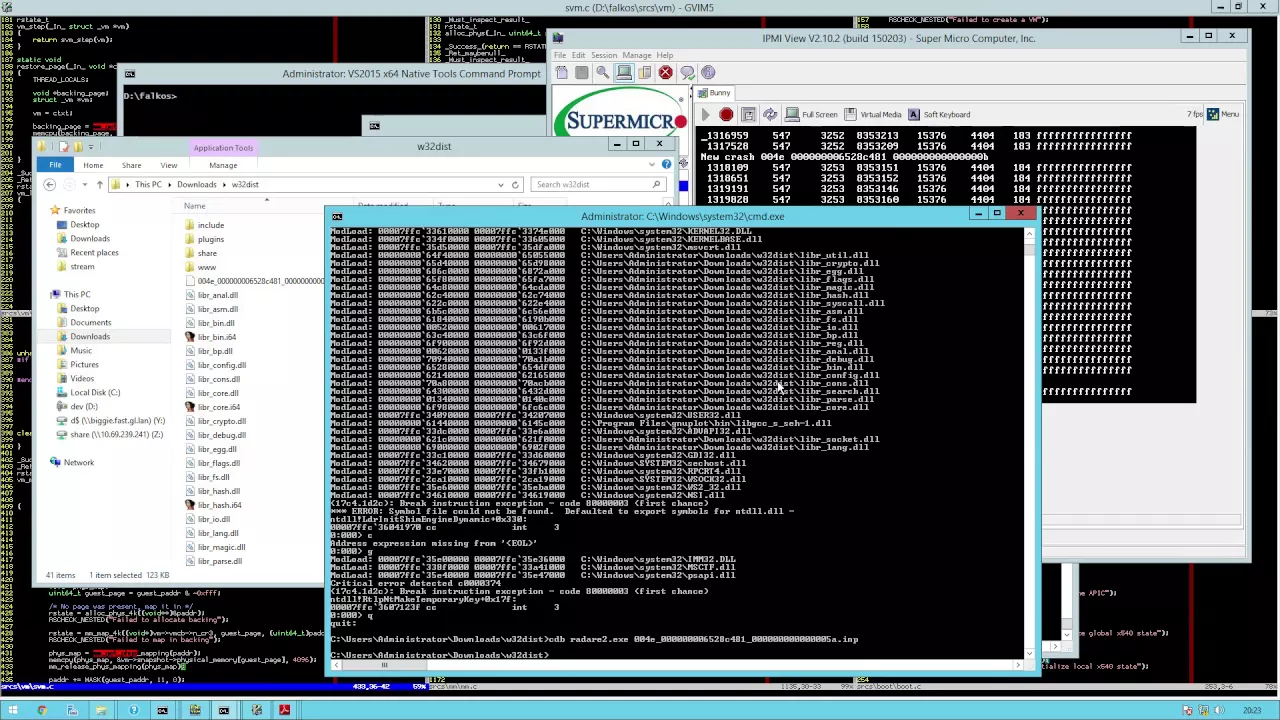The height and width of the screenshot is (720, 1280).
Task: Click the info icon in IPMI View toolbar
Action: [x=708, y=72]
